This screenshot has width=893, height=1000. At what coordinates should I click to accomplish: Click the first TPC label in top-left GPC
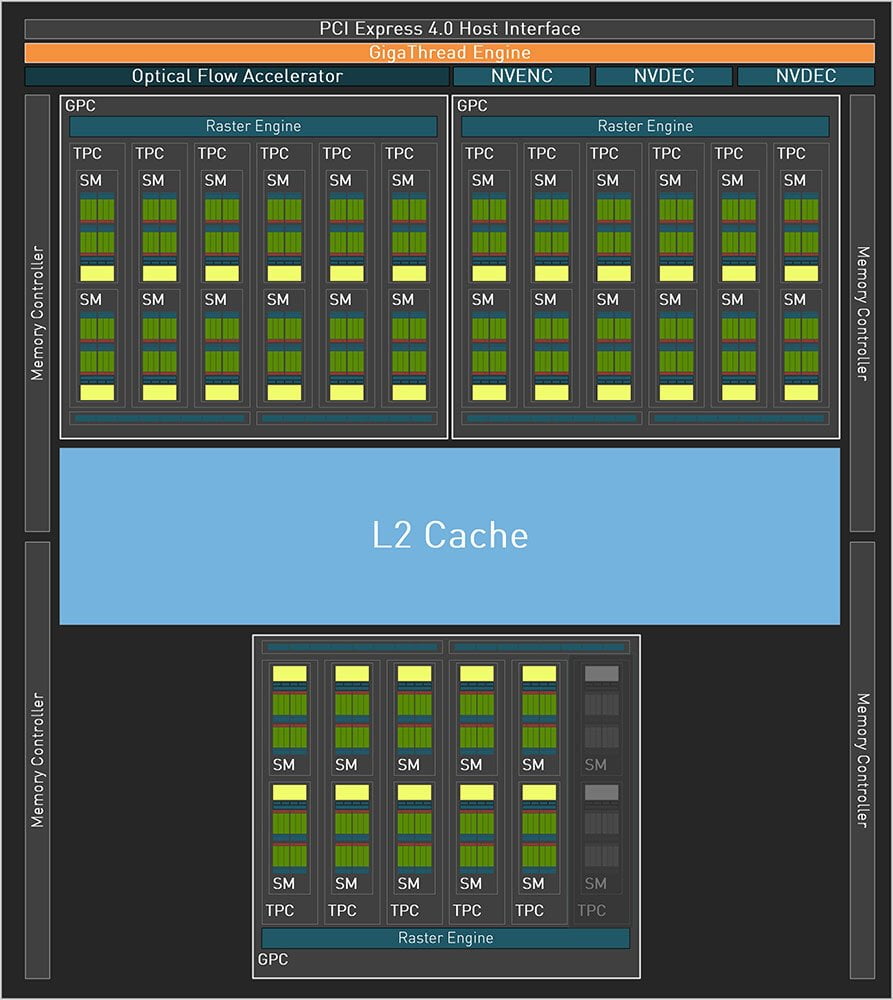pos(87,154)
